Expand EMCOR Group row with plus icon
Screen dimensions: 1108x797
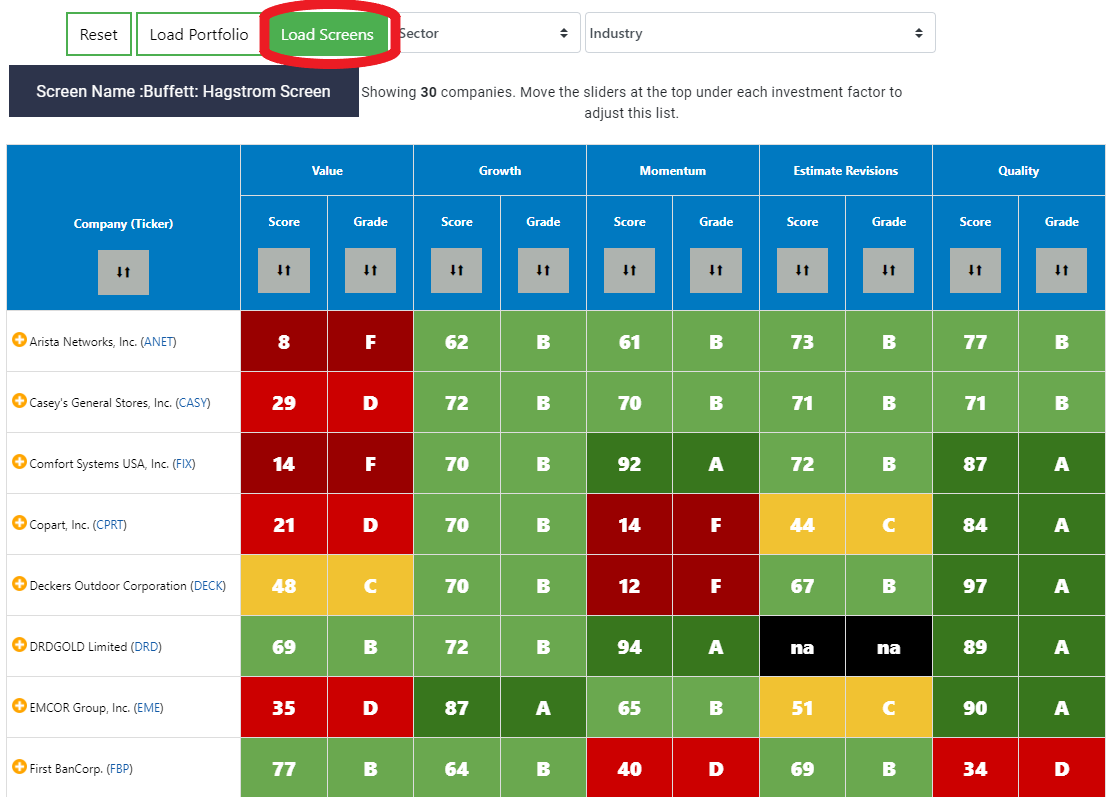click(x=20, y=706)
